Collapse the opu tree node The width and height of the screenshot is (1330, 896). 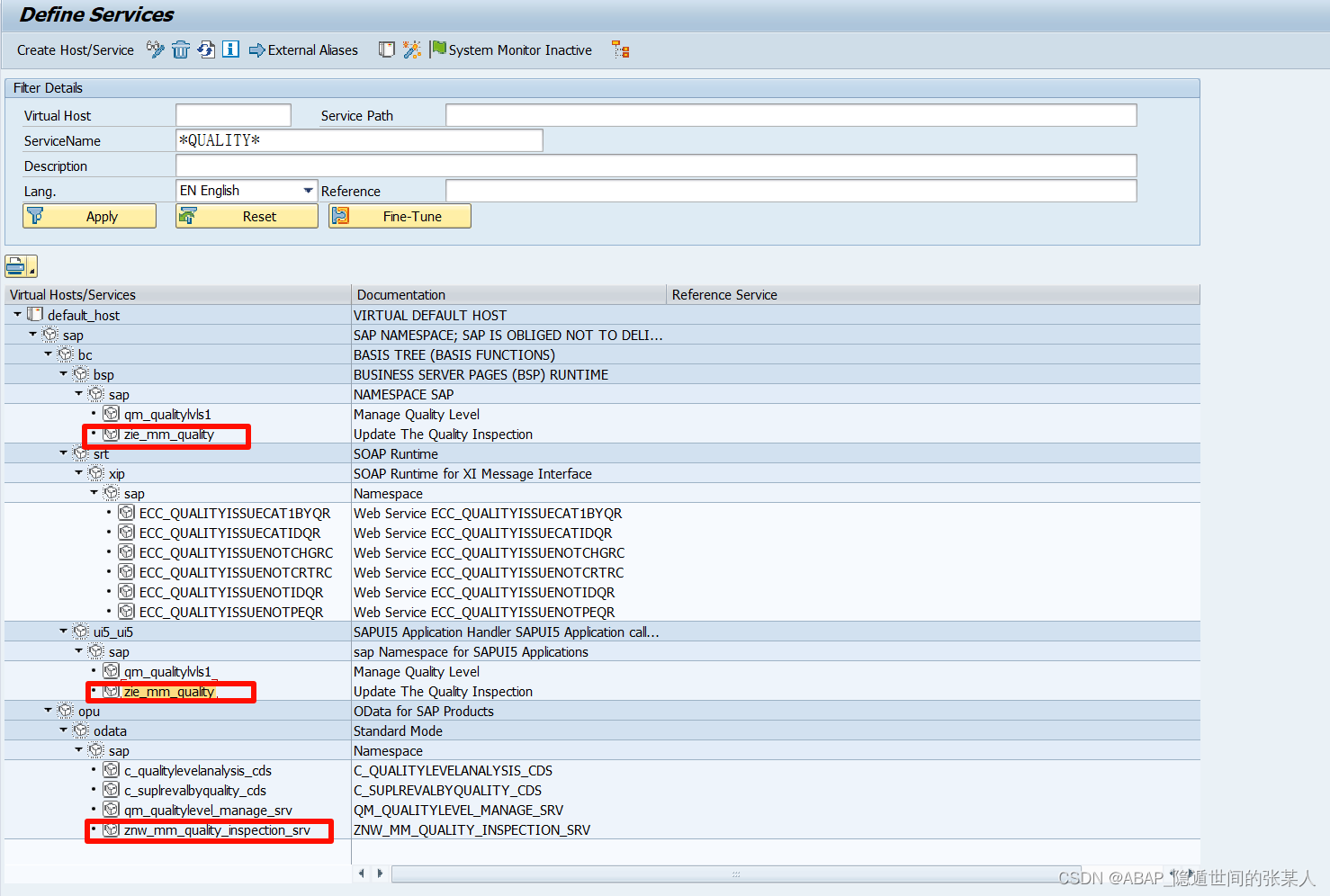tap(48, 710)
